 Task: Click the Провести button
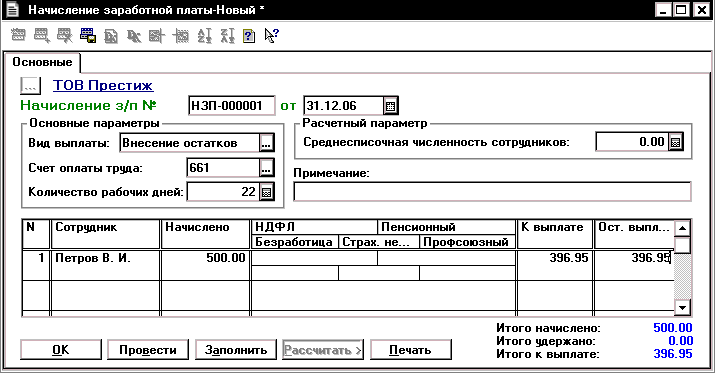148,350
